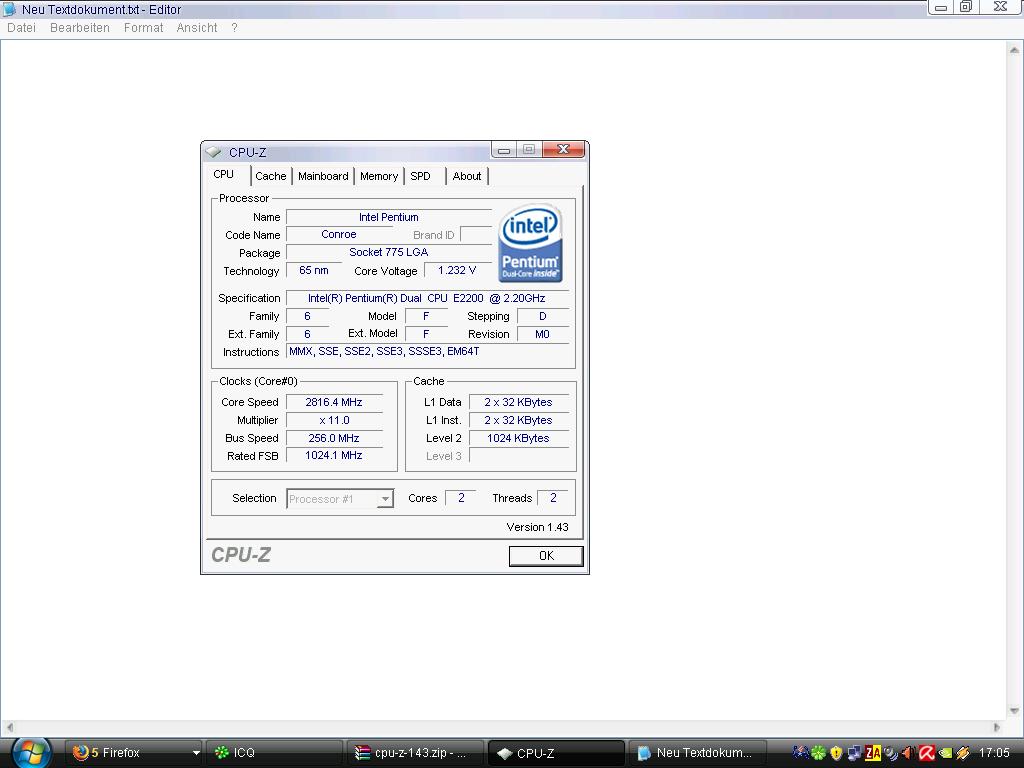Click the Editor scrollbar down arrow
1024x768 pixels.
(x=1014, y=711)
